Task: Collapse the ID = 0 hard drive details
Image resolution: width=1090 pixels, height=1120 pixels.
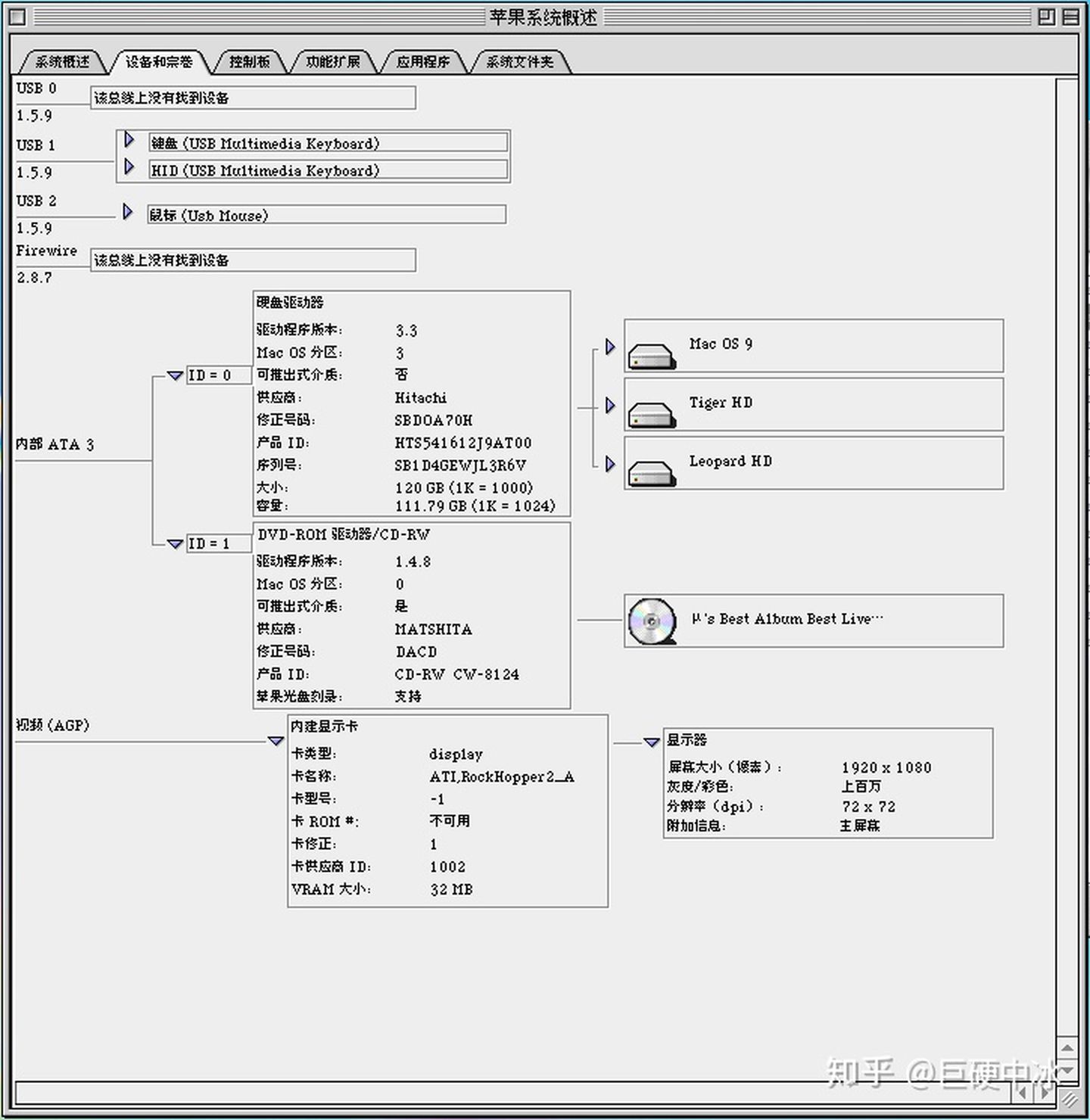Action: (x=175, y=375)
